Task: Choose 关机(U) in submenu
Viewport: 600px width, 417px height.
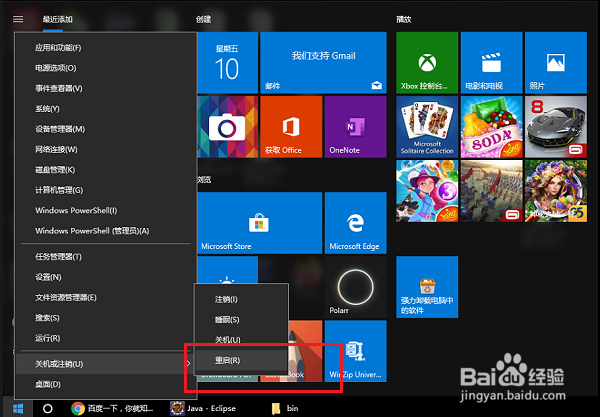Action: point(241,340)
